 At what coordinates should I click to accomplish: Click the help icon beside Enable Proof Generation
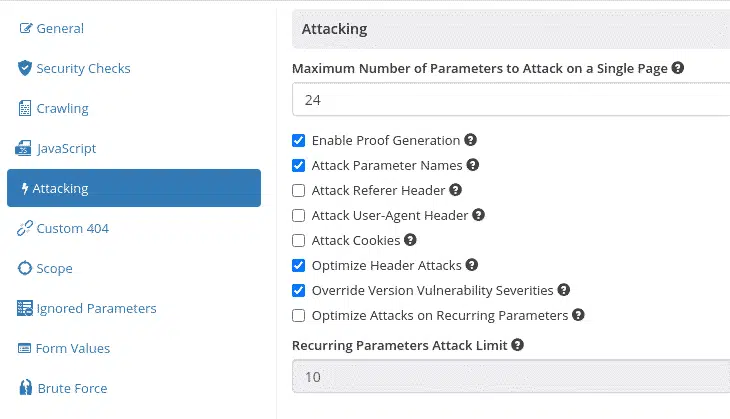pos(471,140)
